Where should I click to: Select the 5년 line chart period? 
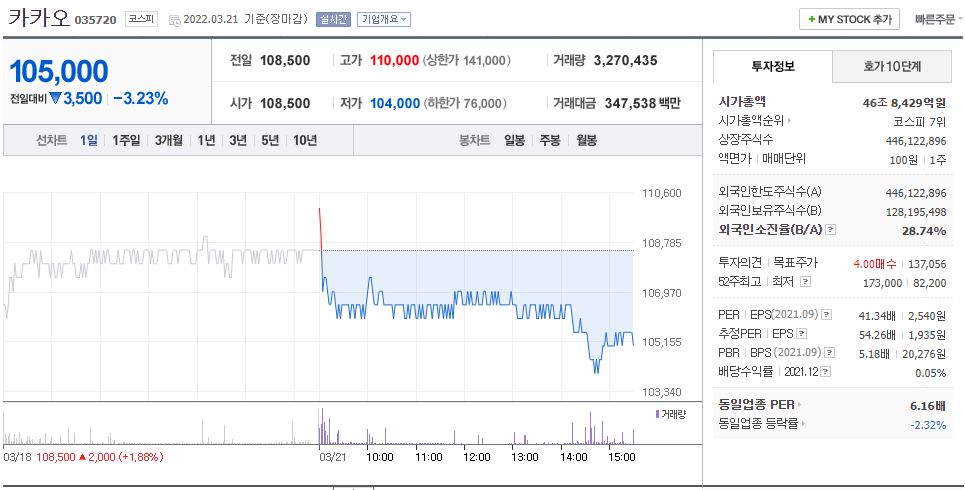click(x=270, y=140)
